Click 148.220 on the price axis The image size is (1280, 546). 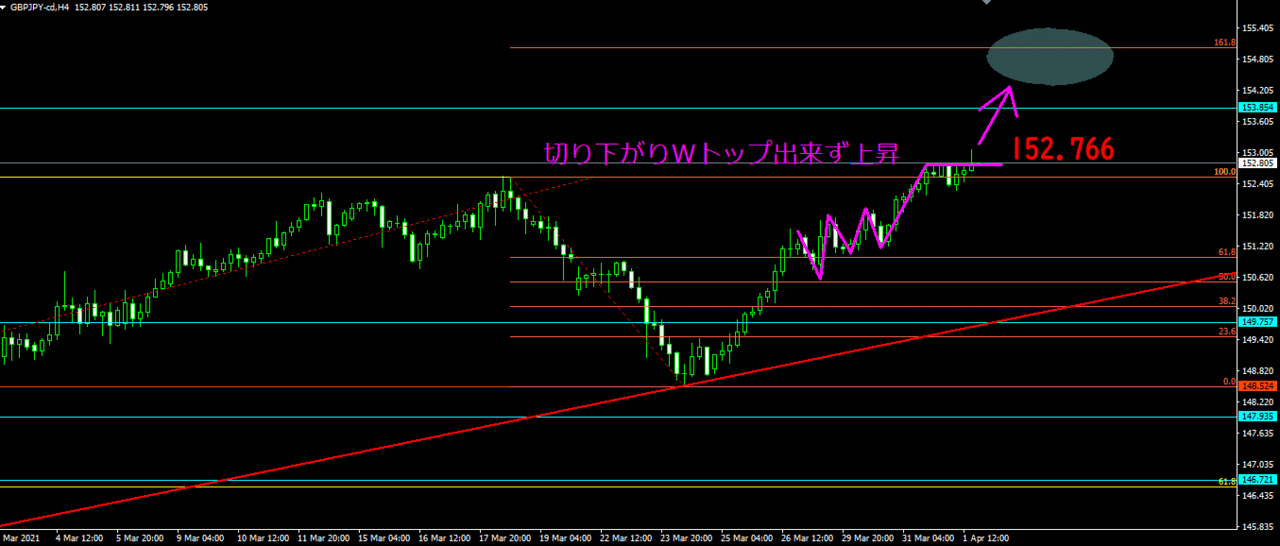(x=1258, y=401)
